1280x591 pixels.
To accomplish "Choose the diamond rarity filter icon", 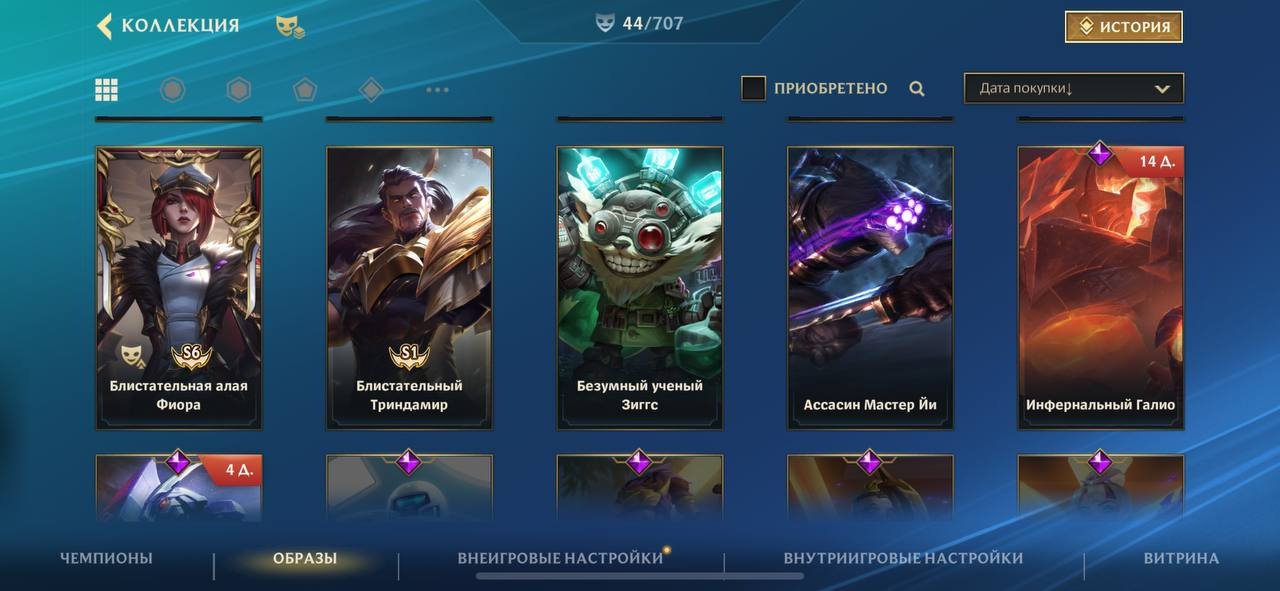I will [x=371, y=90].
